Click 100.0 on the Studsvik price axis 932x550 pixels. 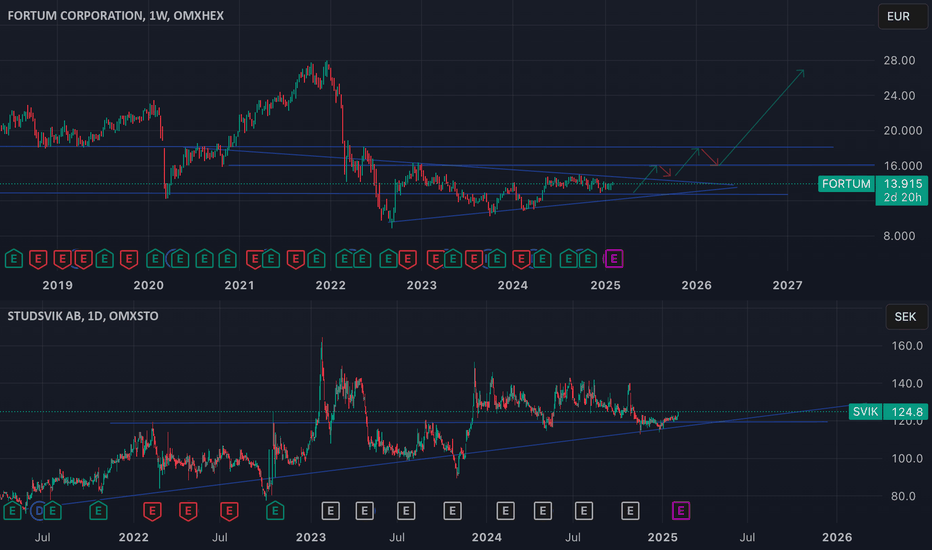tap(906, 458)
